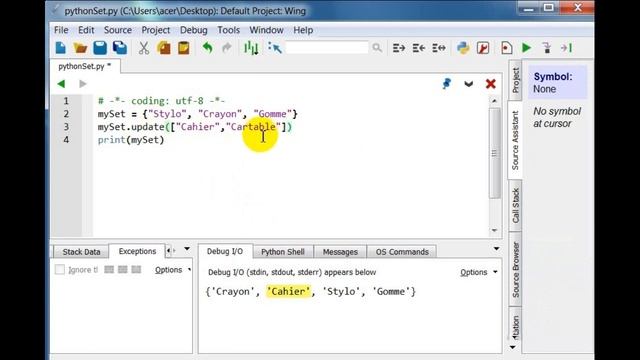
Task: Click the red PDF-style help icon
Action: [483, 48]
